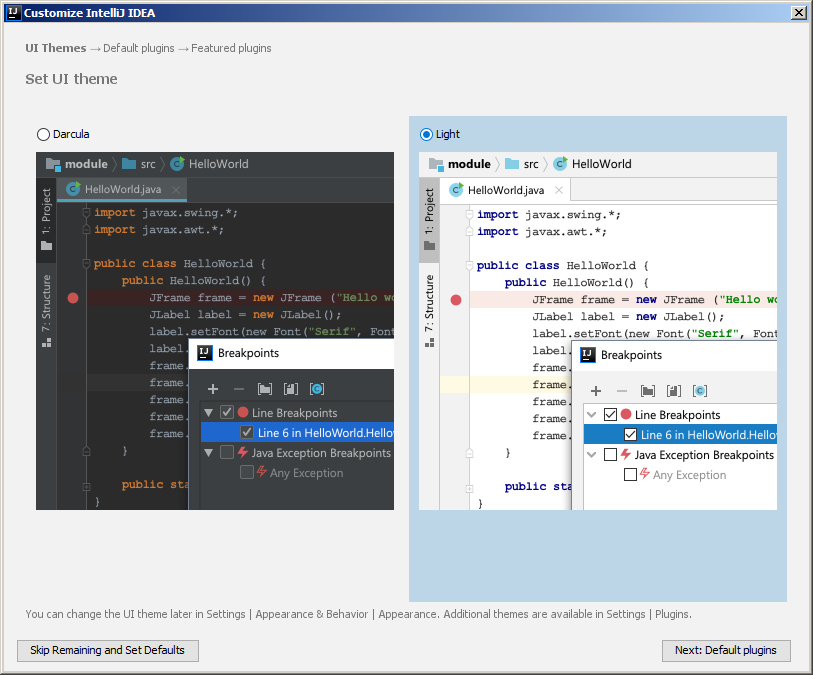Open Structure tool tab in Light preview
The height and width of the screenshot is (675, 813).
point(429,311)
